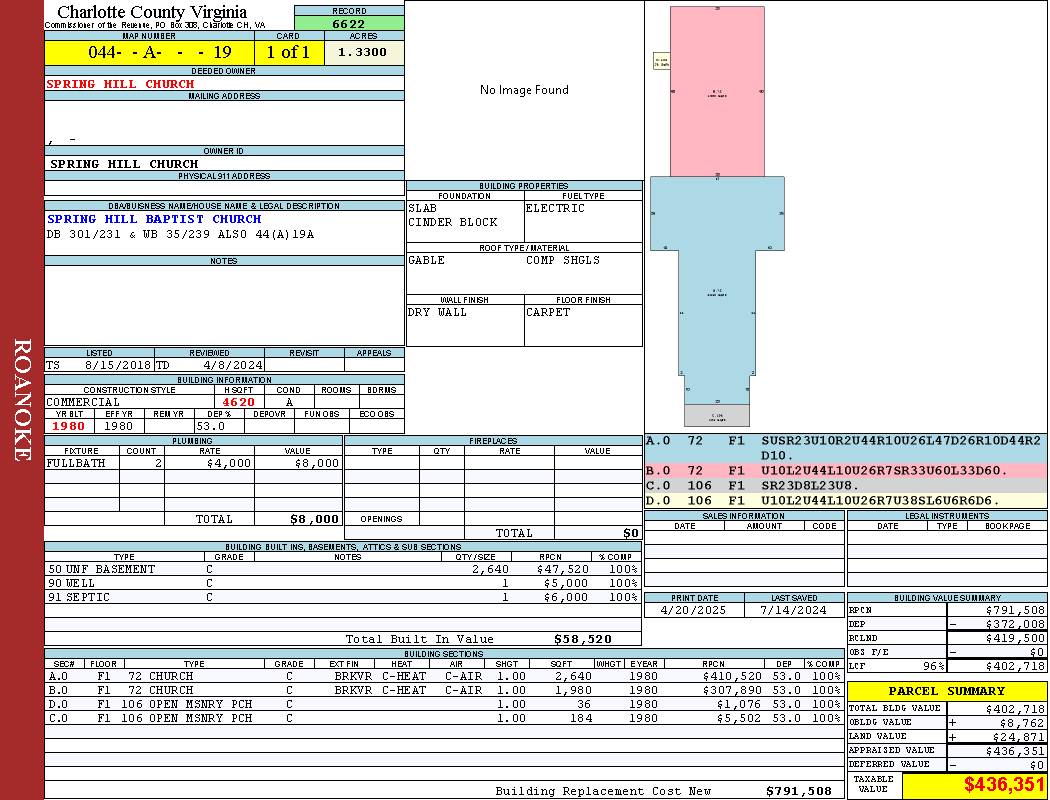Viewport: 1050px width, 800px height.
Task: Click LAND VALUE $24,871
Action: 1019,737
